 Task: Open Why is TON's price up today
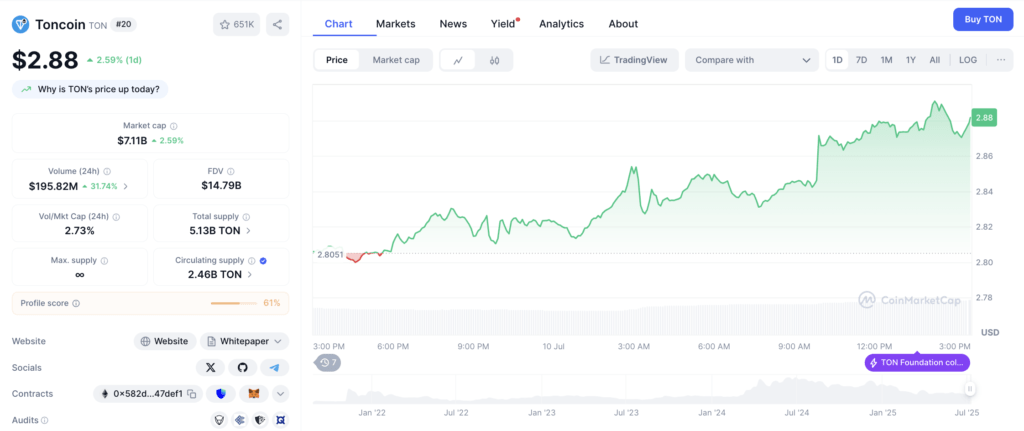pyautogui.click(x=90, y=89)
